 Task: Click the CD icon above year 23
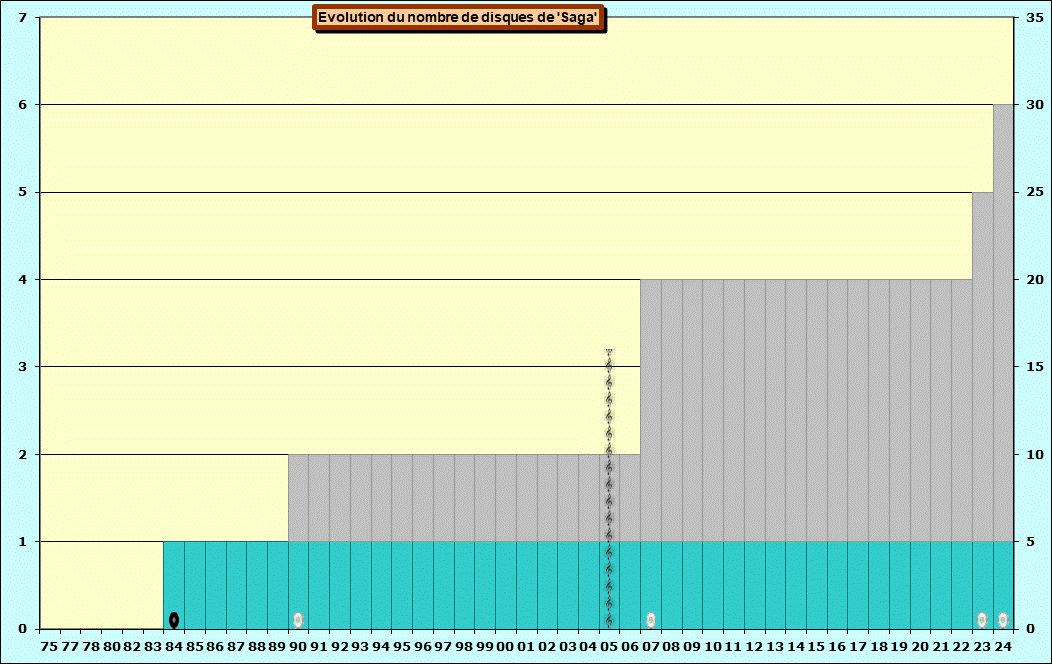(x=982, y=620)
